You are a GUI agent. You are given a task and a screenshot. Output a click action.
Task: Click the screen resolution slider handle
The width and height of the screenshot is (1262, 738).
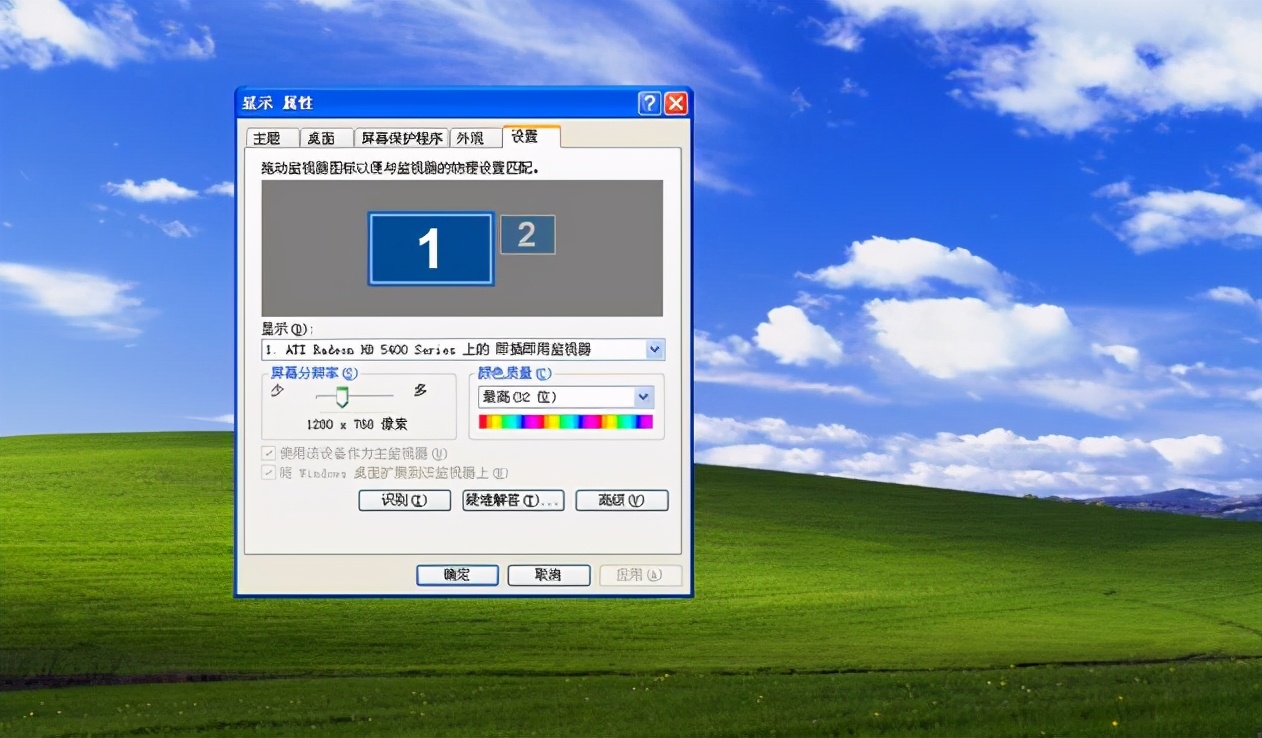click(x=343, y=397)
